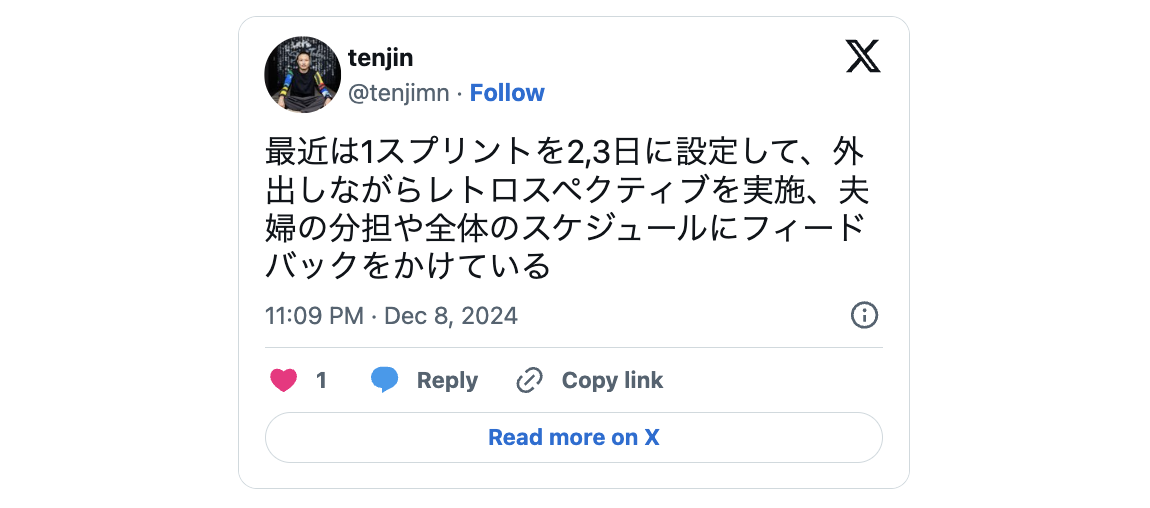
Task: Click the chain link copy icon
Action: [x=529, y=380]
